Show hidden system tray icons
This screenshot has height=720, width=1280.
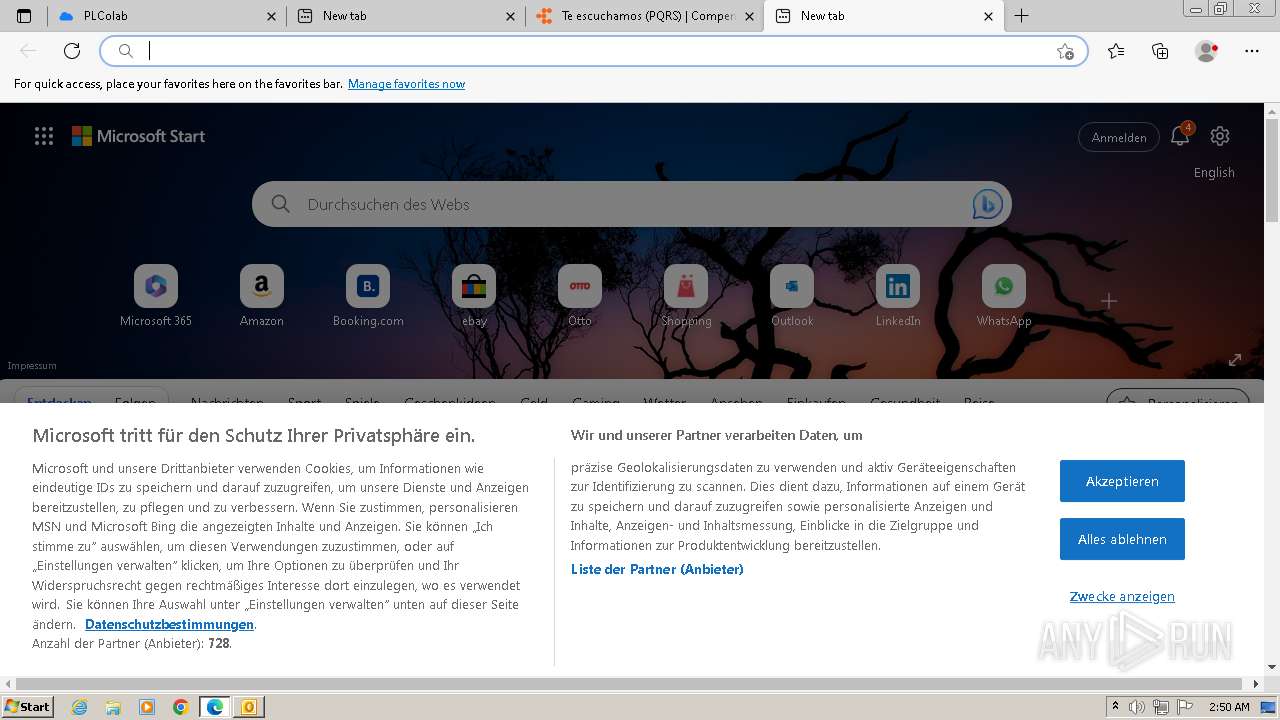pos(1116,707)
